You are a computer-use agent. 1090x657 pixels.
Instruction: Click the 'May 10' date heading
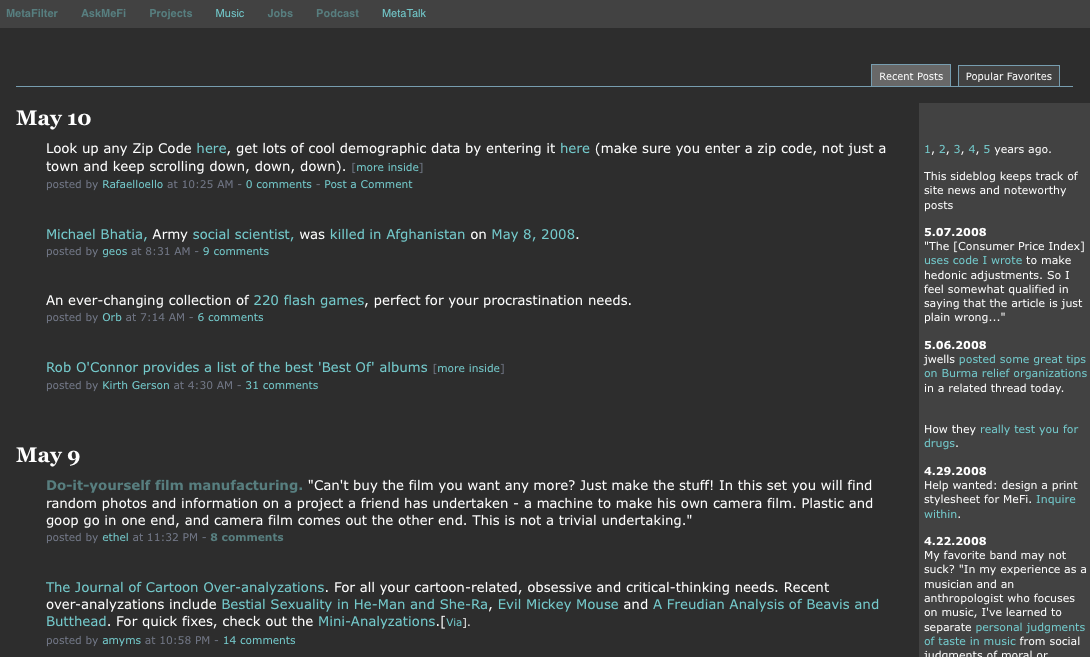click(x=54, y=118)
